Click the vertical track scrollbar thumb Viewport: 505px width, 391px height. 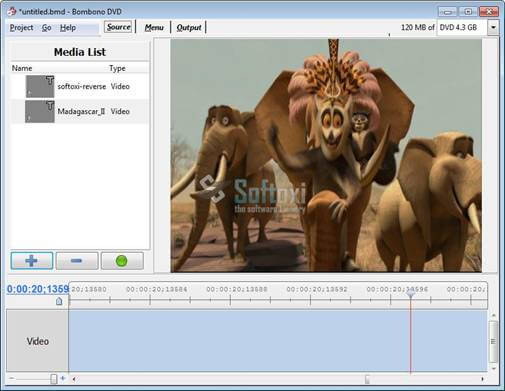[x=493, y=341]
